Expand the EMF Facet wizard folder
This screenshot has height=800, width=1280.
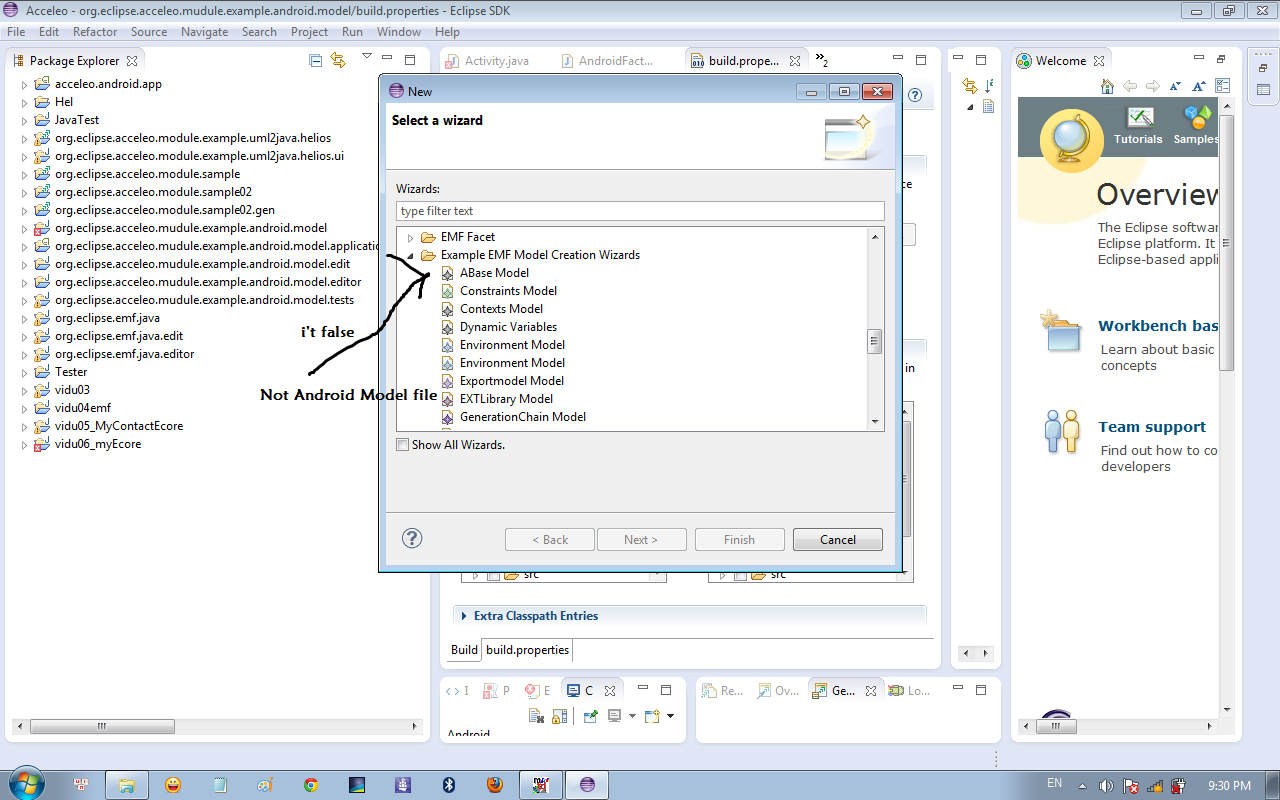(x=410, y=237)
